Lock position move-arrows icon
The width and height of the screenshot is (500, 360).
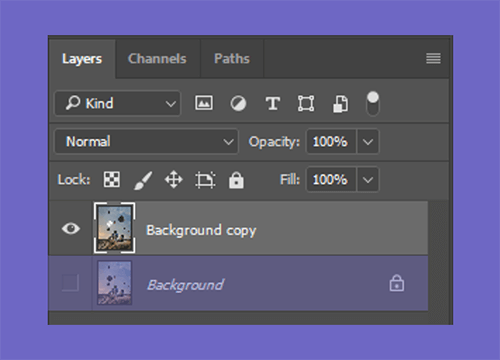[x=174, y=180]
